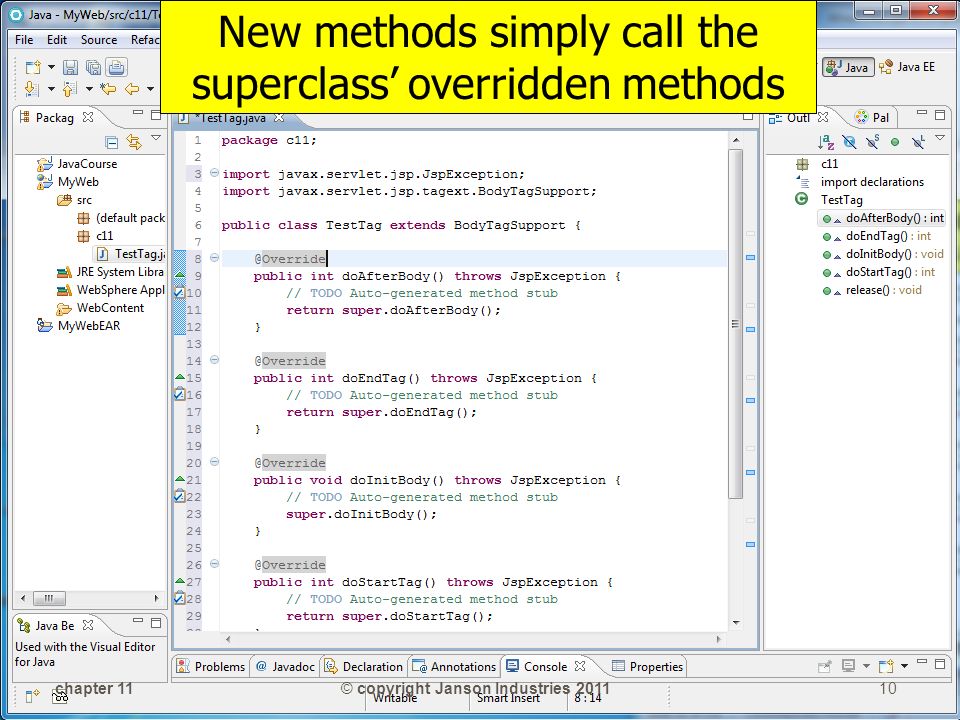
Task: Open the Back history dropdown arrow
Action: click(151, 89)
